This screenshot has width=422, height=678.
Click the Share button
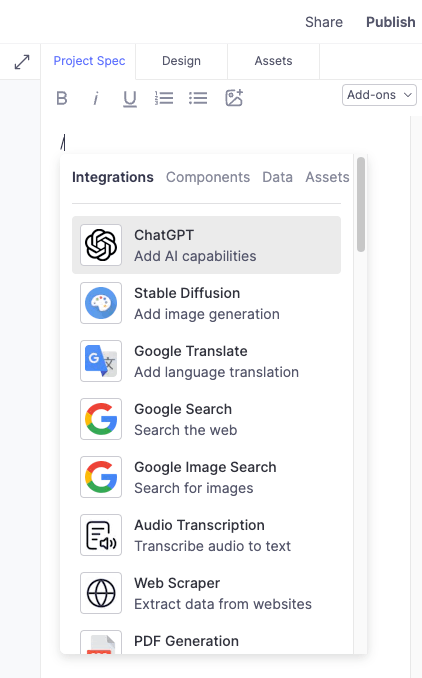(324, 22)
